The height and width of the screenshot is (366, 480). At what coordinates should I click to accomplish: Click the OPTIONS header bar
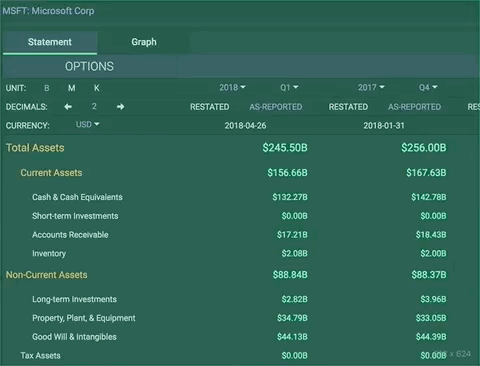(240, 66)
